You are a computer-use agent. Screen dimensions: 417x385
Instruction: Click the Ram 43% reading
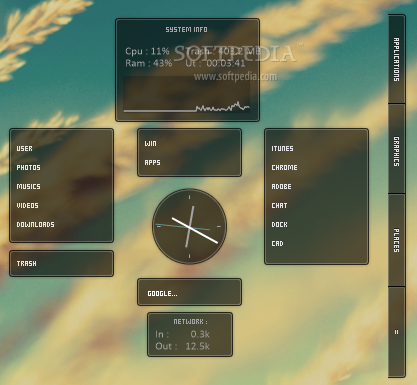click(149, 63)
